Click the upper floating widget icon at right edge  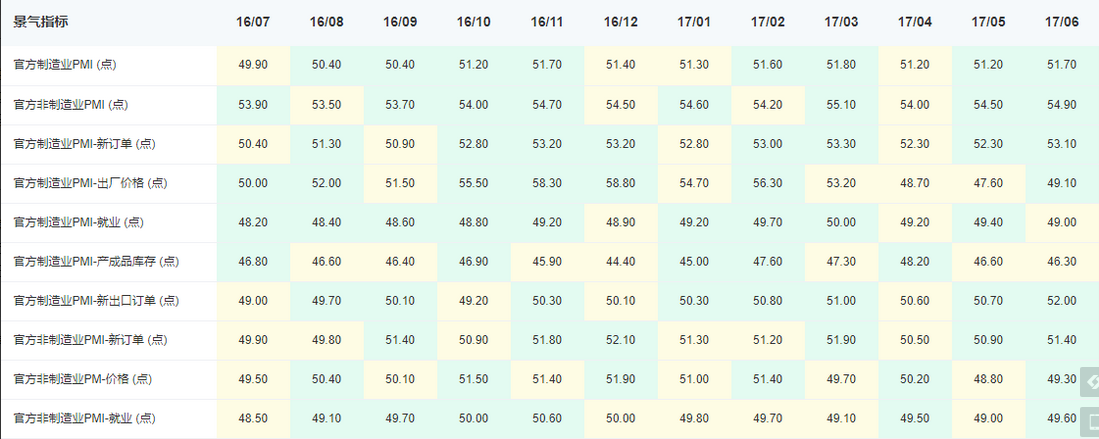[1088, 382]
